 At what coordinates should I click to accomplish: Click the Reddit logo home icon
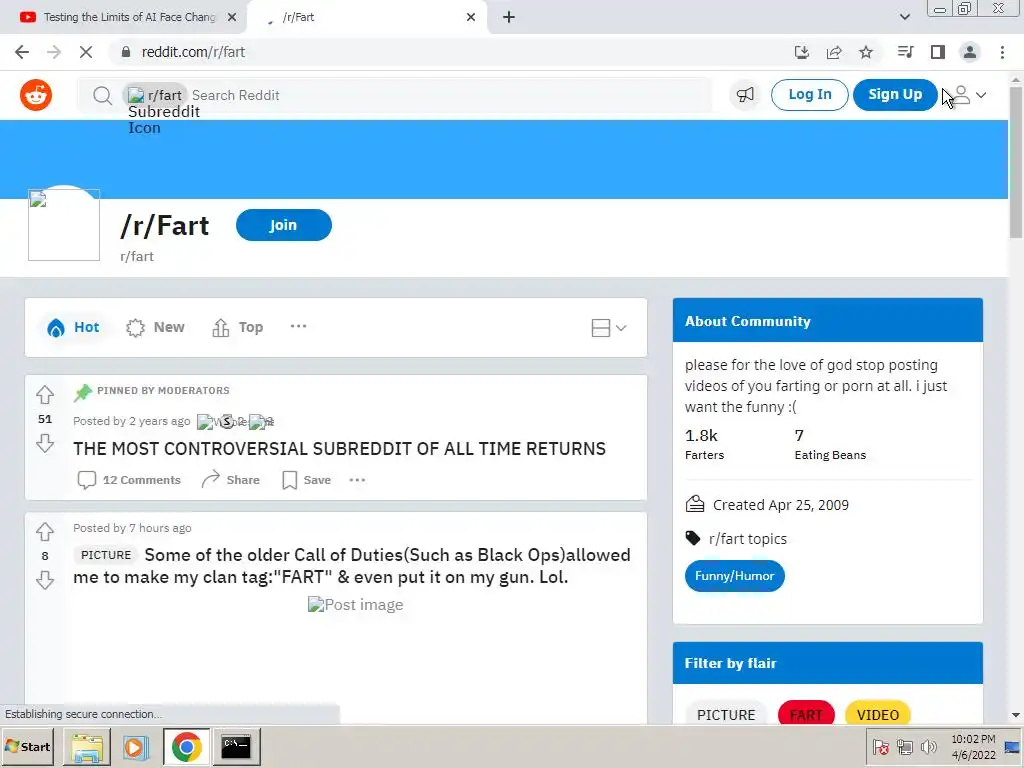[36, 95]
